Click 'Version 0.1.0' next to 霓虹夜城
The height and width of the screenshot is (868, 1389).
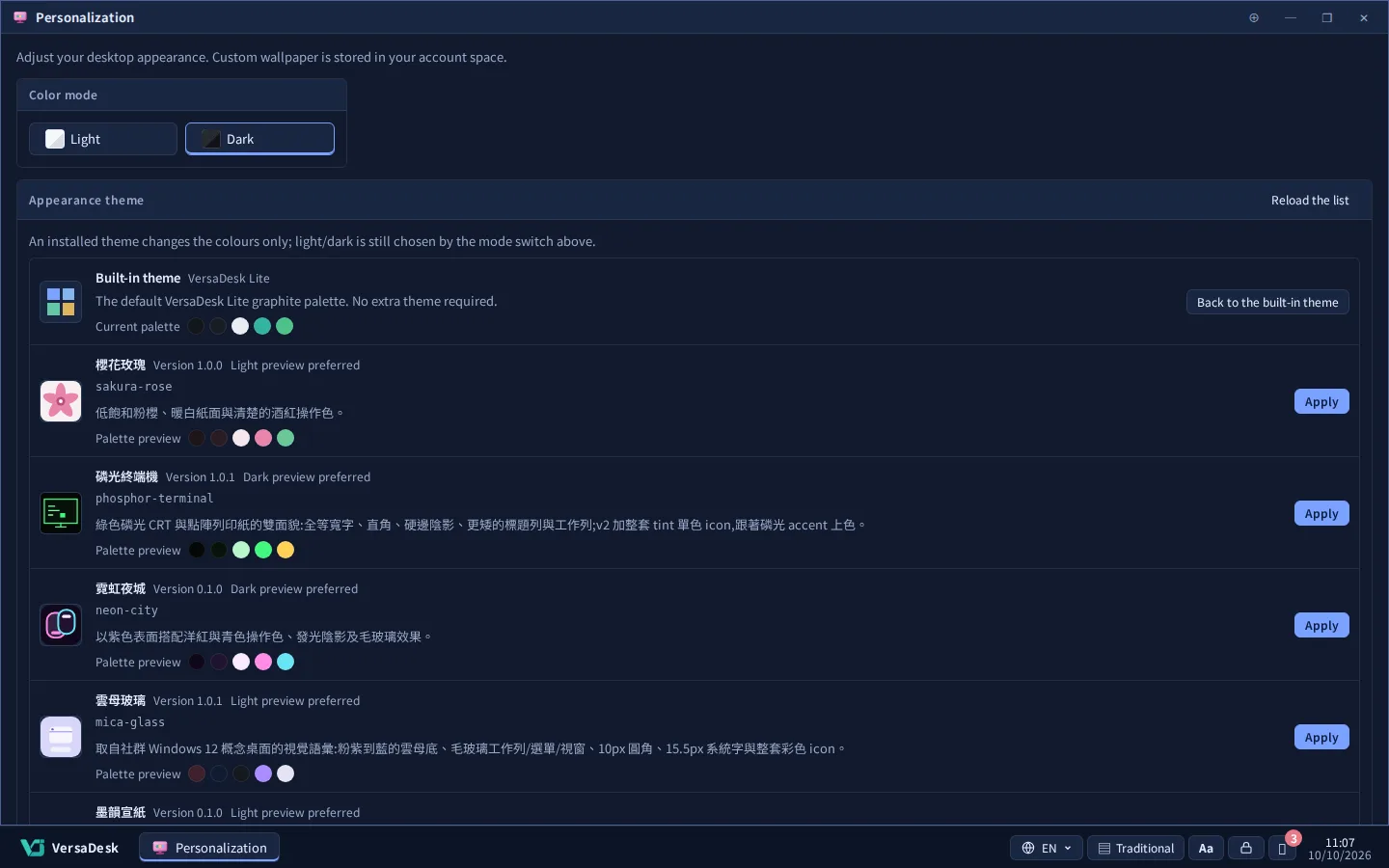pos(188,589)
